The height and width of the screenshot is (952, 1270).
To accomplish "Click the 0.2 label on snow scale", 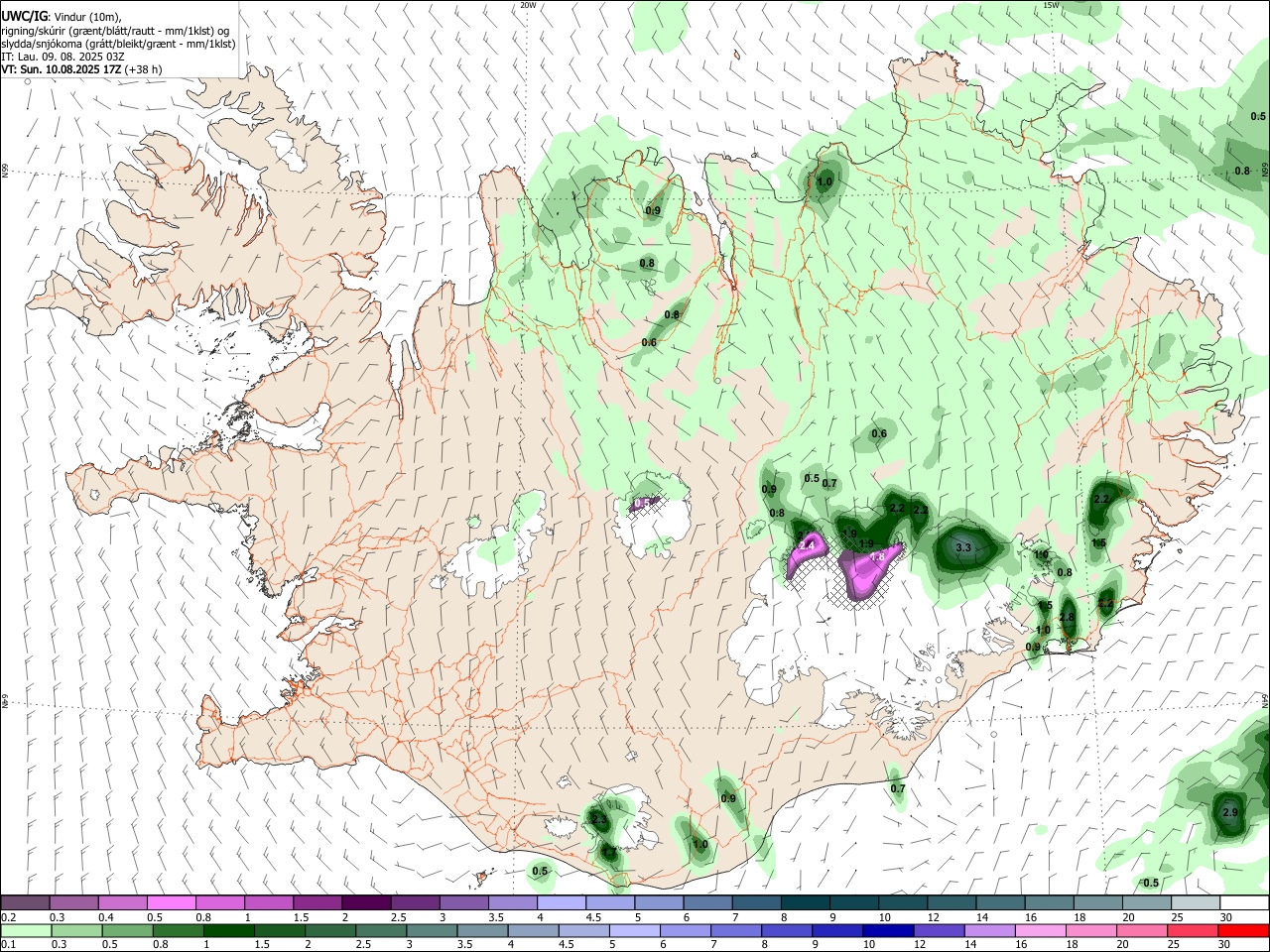I will pos(9,917).
